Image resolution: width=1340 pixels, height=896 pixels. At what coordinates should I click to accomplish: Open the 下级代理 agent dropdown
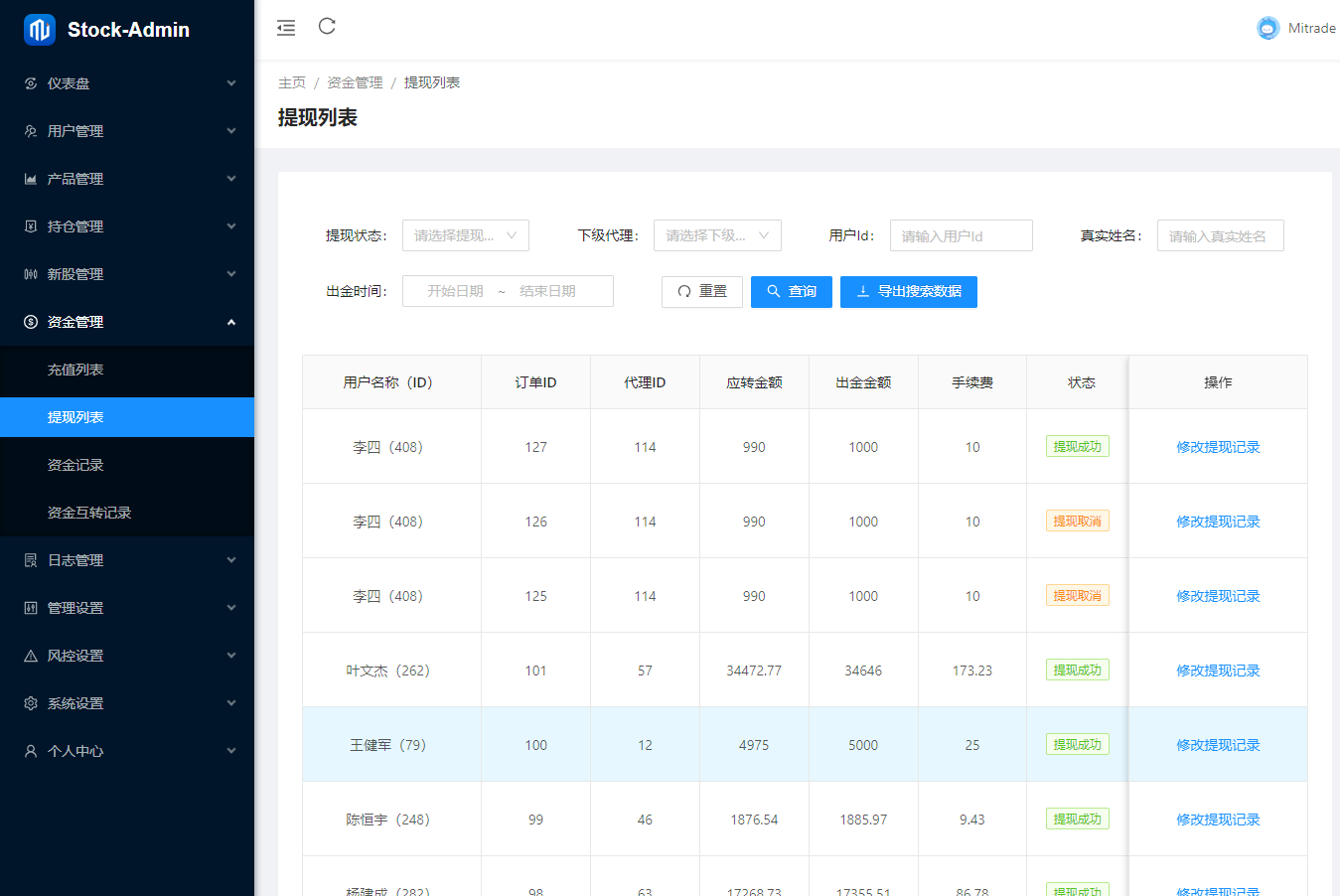tap(716, 235)
